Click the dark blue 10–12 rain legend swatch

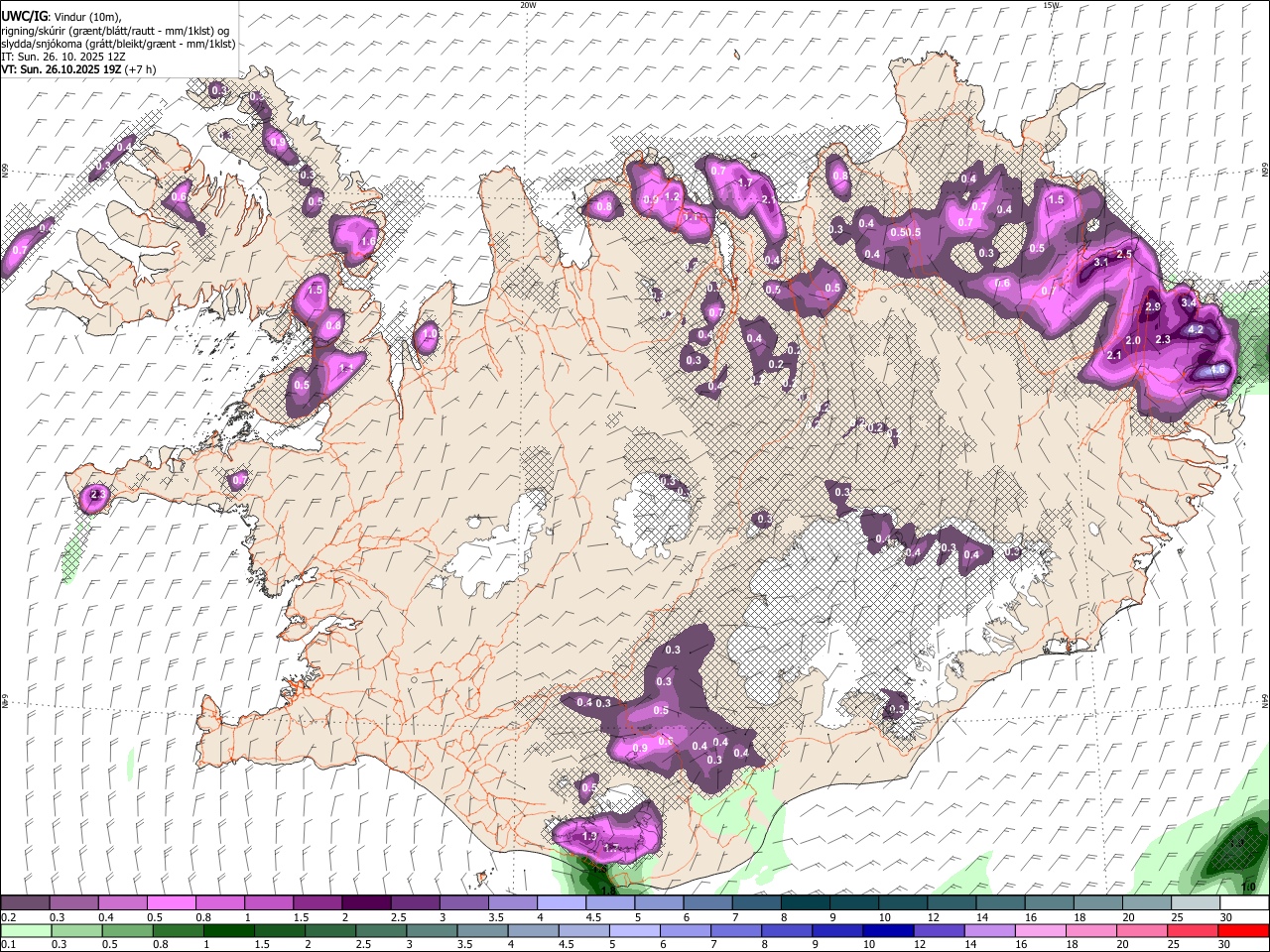tap(888, 931)
